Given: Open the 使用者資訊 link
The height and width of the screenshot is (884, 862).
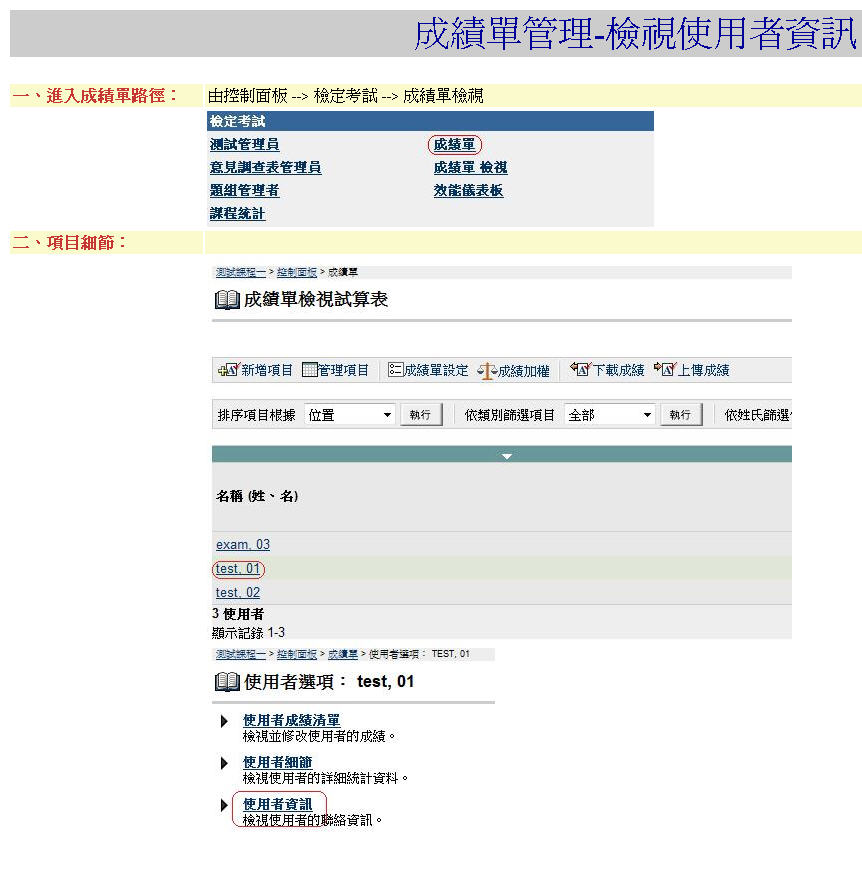Looking at the screenshot, I should (x=278, y=804).
